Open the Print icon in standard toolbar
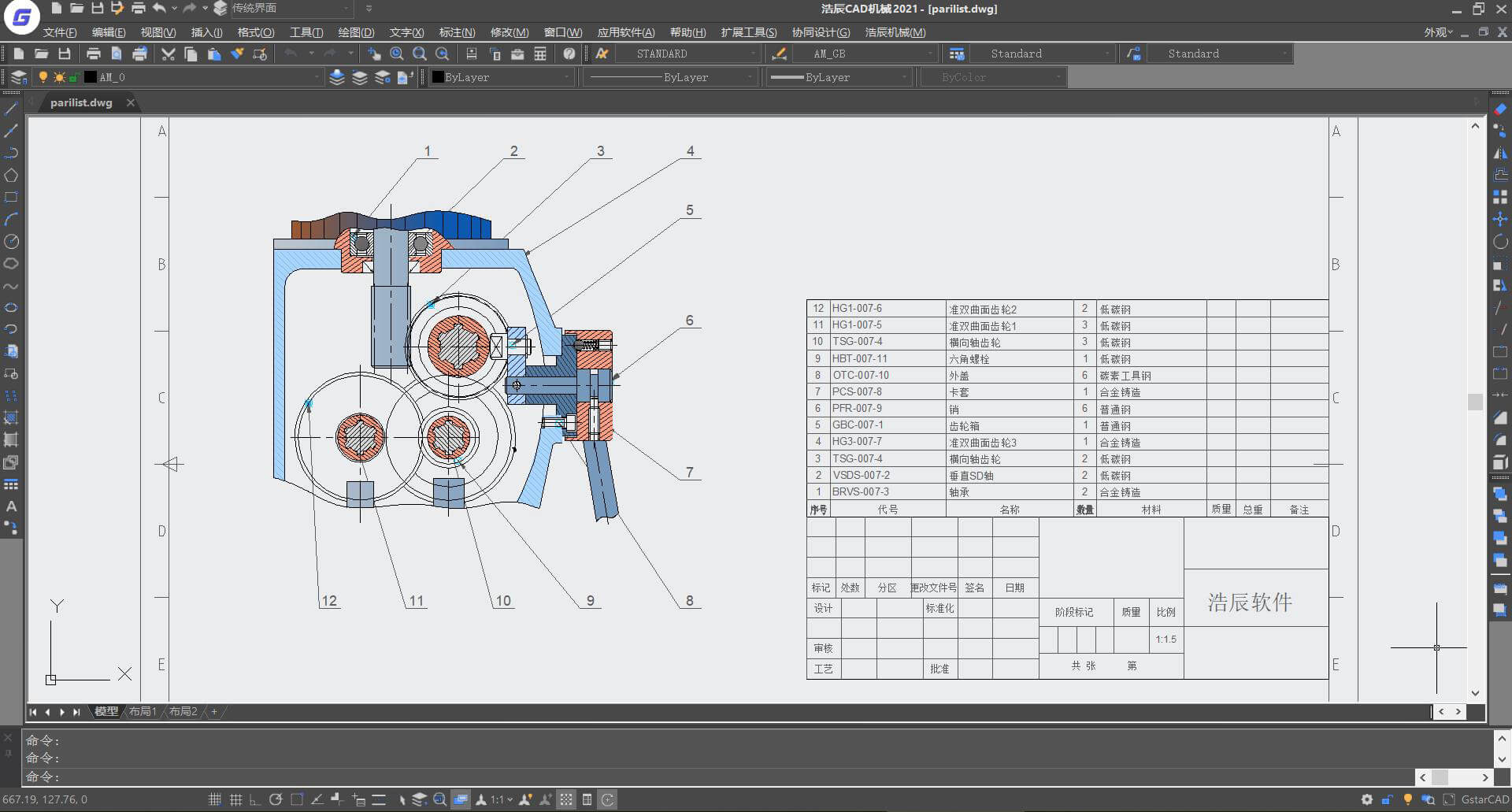Image resolution: width=1512 pixels, height=812 pixels. tap(94, 54)
